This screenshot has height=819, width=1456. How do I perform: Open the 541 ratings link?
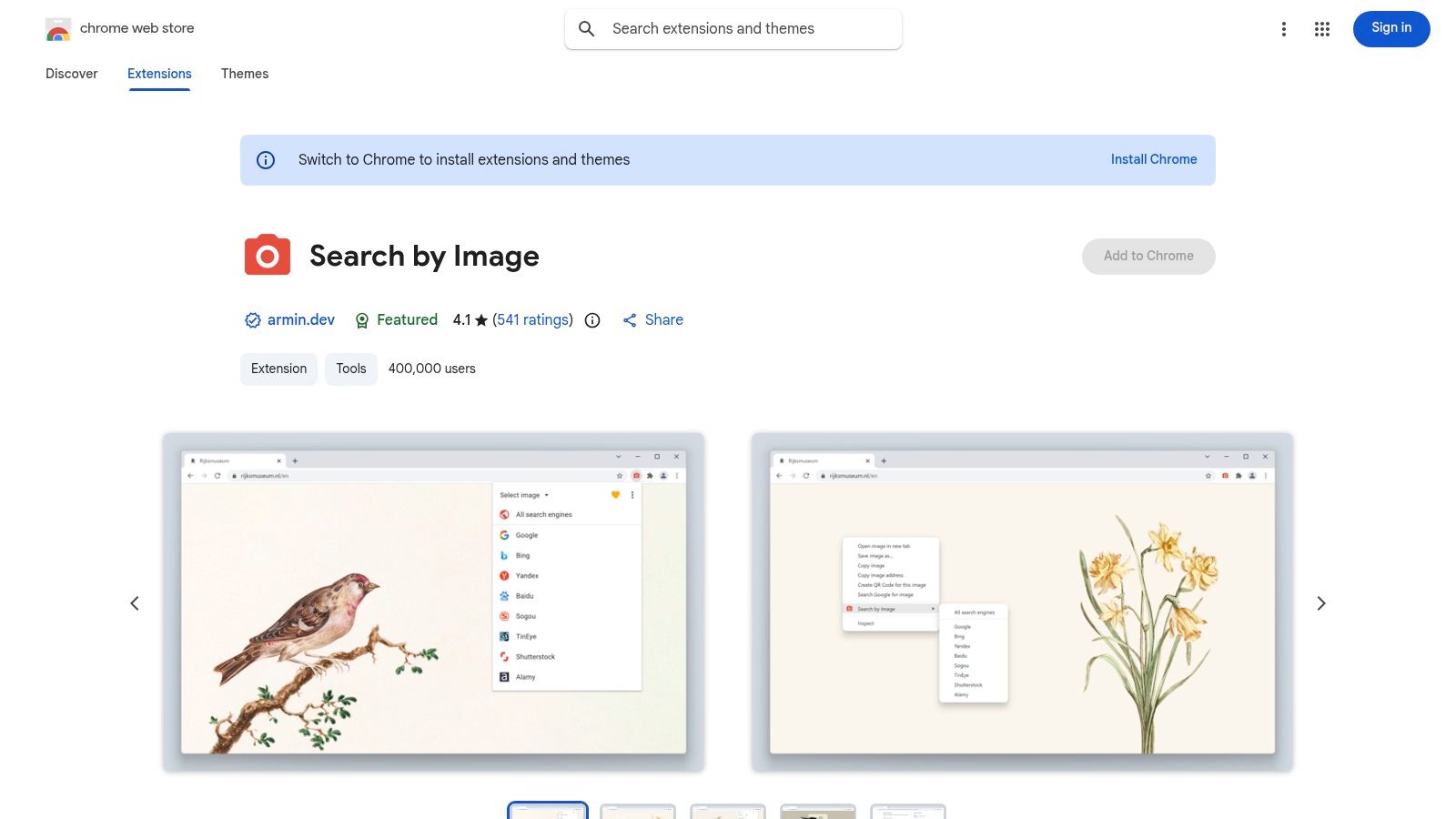click(x=532, y=320)
